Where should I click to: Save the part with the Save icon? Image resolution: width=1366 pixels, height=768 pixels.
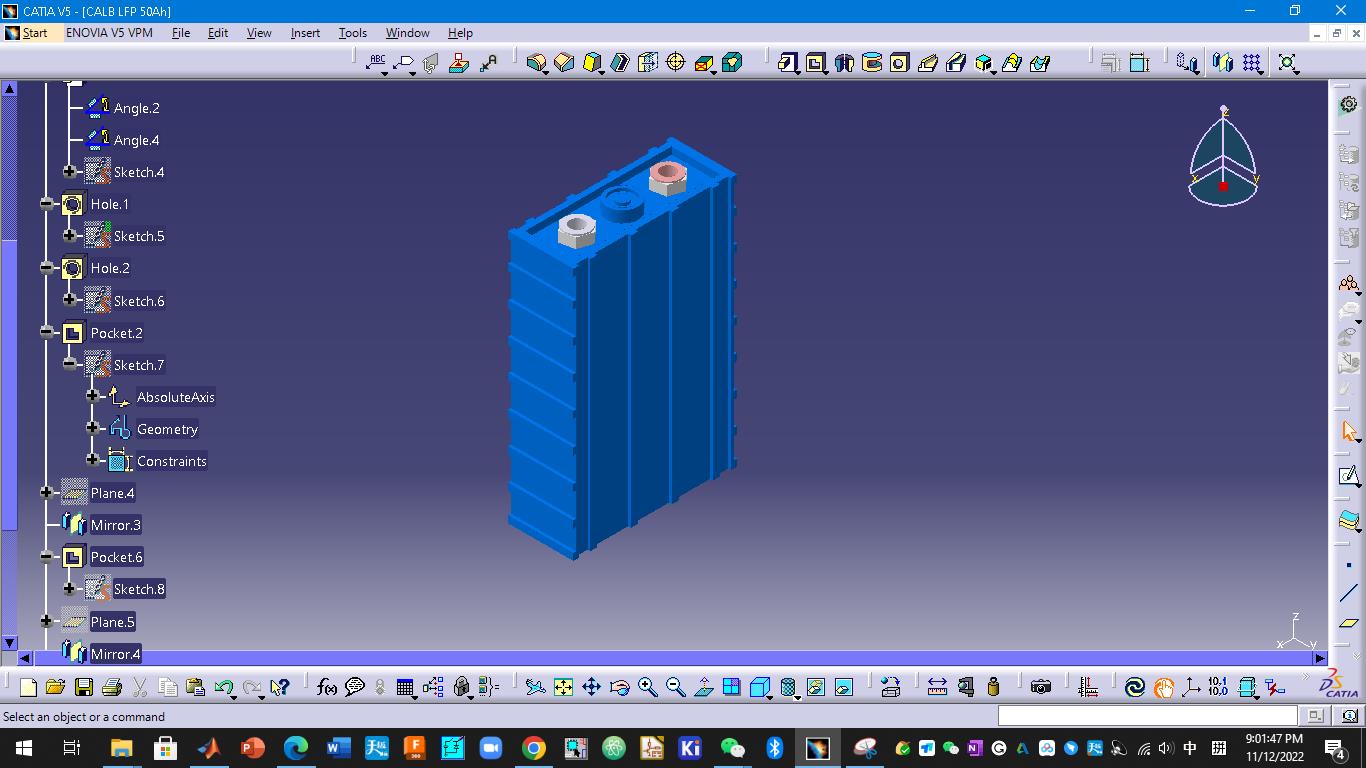tap(84, 687)
